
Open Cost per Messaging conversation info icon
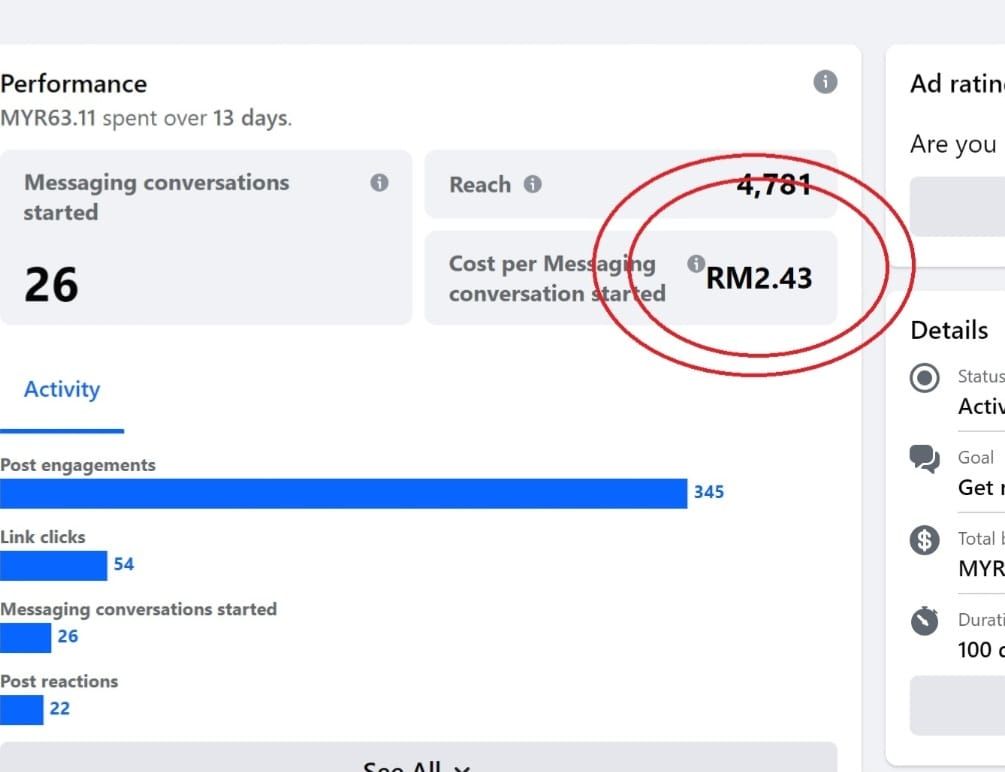[696, 264]
